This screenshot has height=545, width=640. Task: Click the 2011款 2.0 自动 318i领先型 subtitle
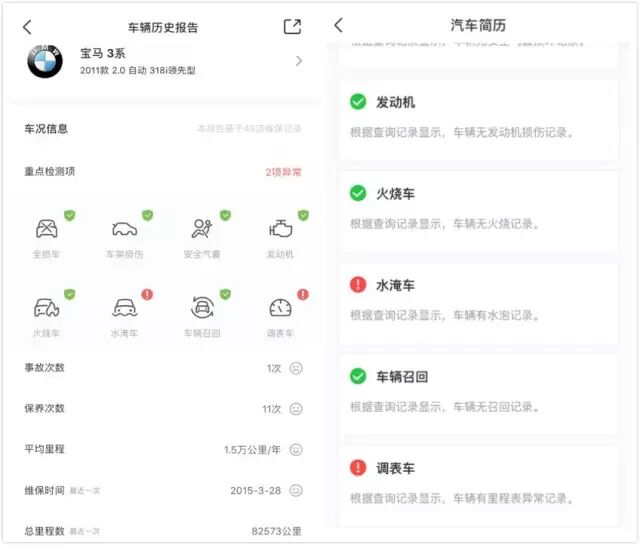coord(138,70)
